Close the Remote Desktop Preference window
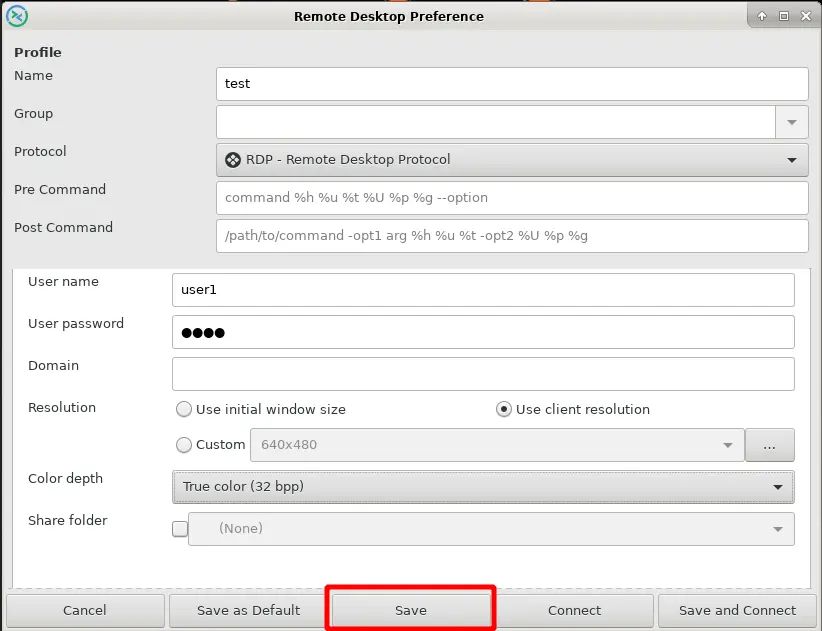Screen dimensions: 822x631 coord(804,16)
